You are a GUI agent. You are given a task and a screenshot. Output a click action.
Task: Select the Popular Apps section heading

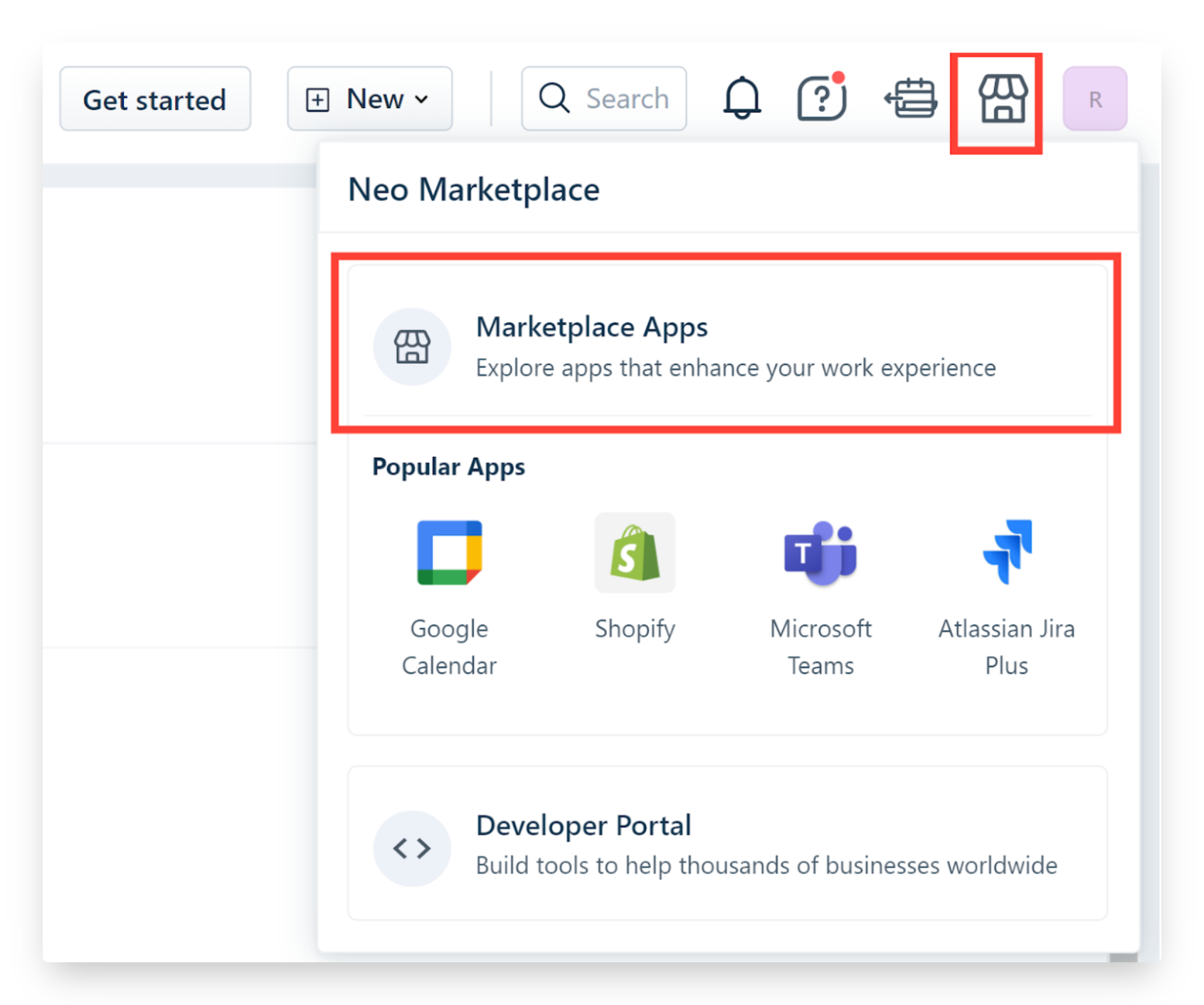(x=448, y=467)
